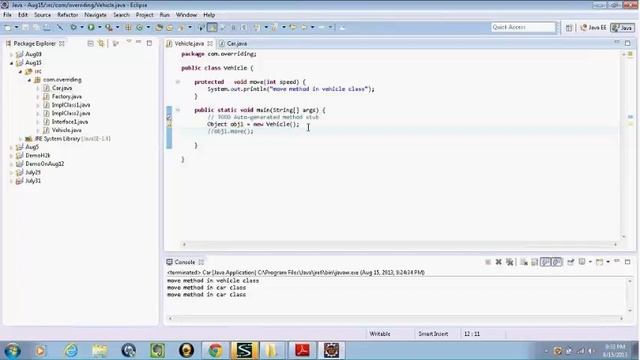Viewport: 640px width, 360px height.
Task: Remove all terminated launches in Console
Action: tap(510, 262)
